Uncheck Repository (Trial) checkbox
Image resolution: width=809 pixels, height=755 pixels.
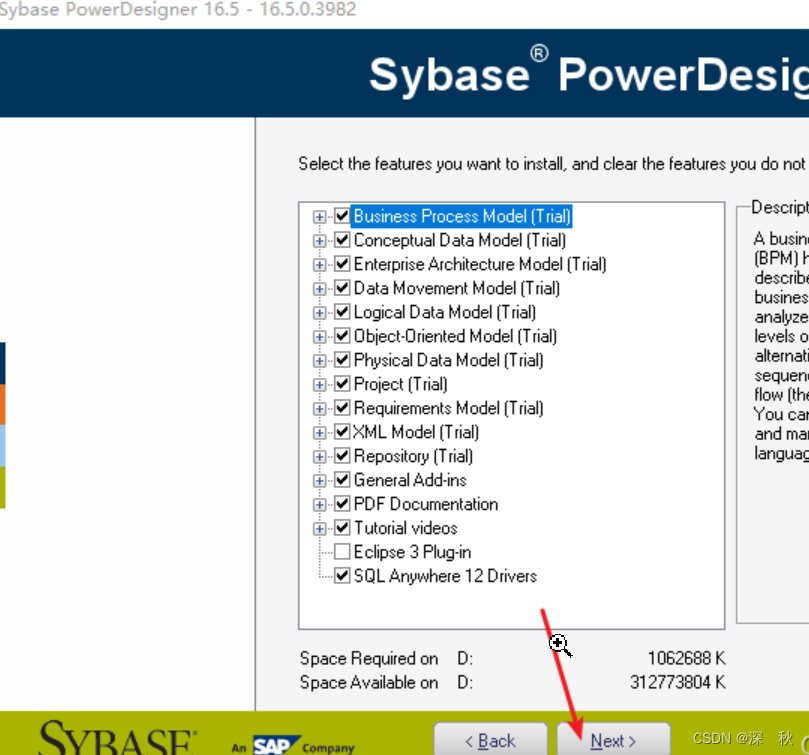tap(342, 456)
